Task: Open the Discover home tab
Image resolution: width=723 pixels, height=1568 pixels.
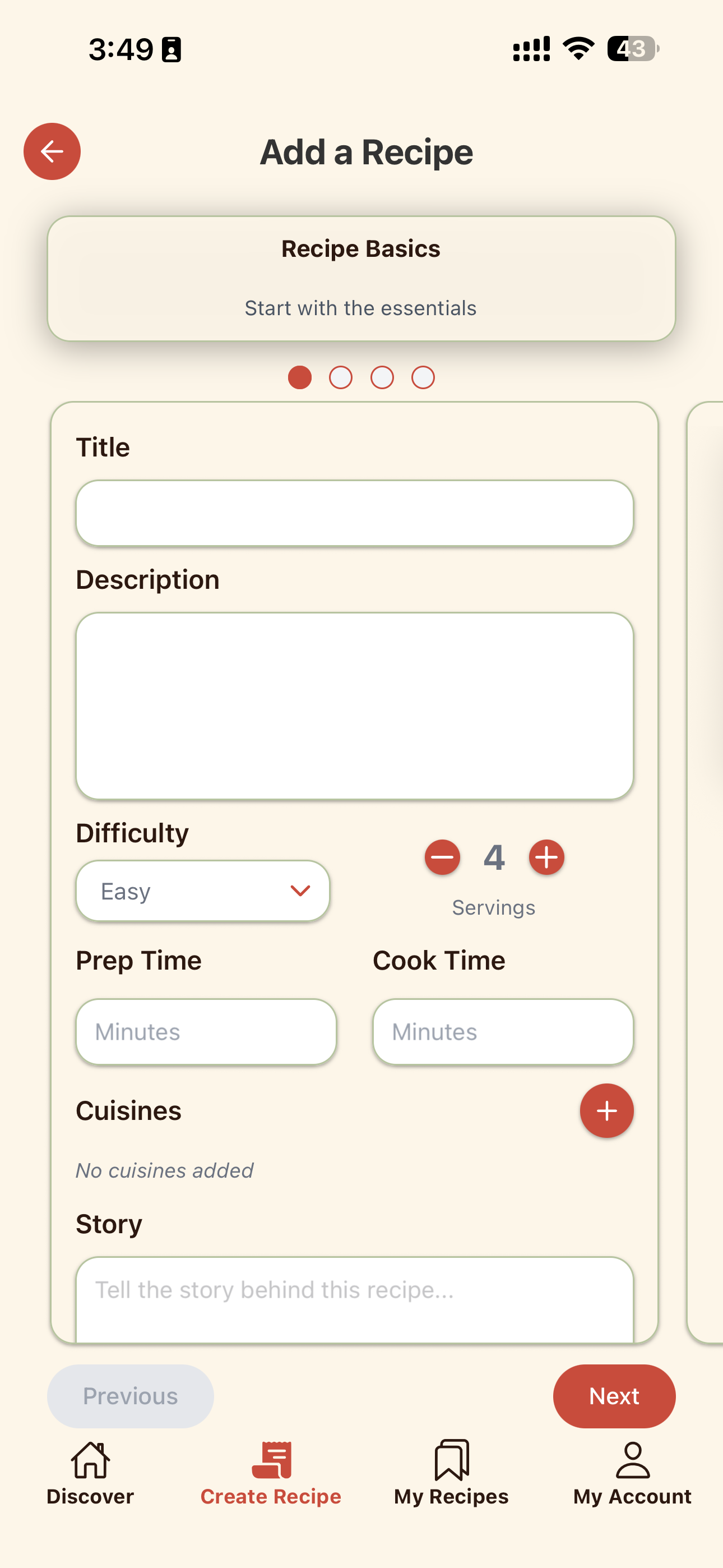Action: pos(90,1473)
